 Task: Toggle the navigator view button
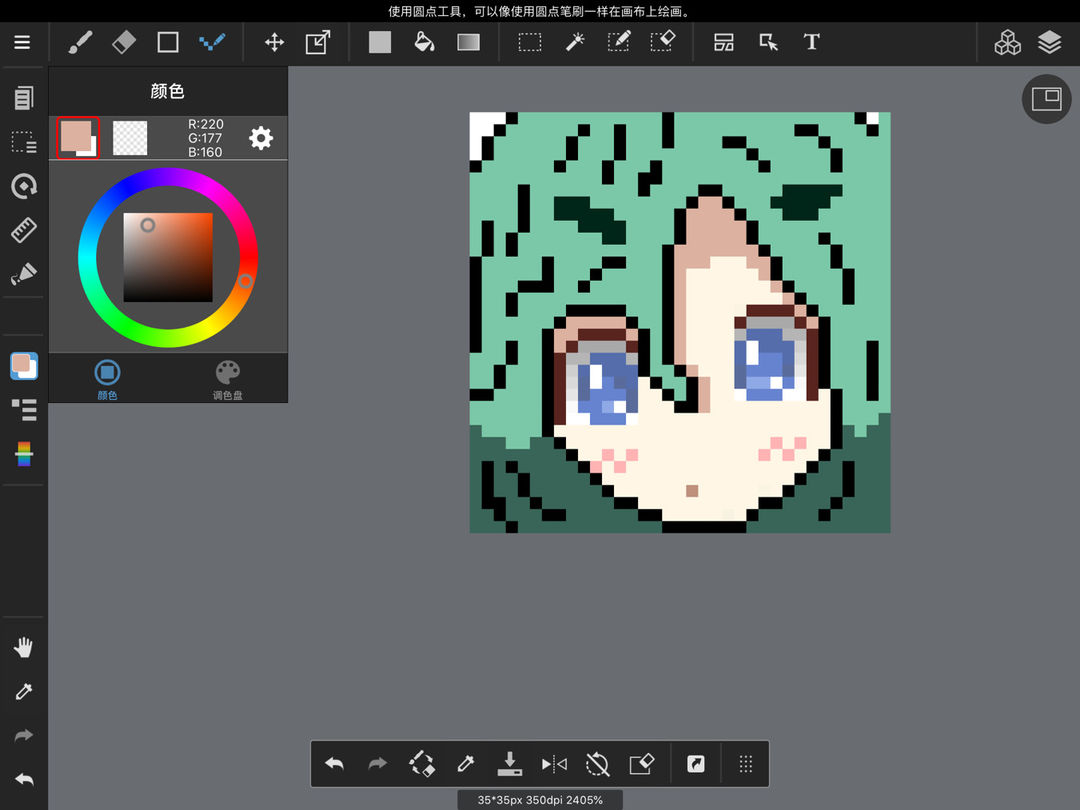pos(1046,99)
